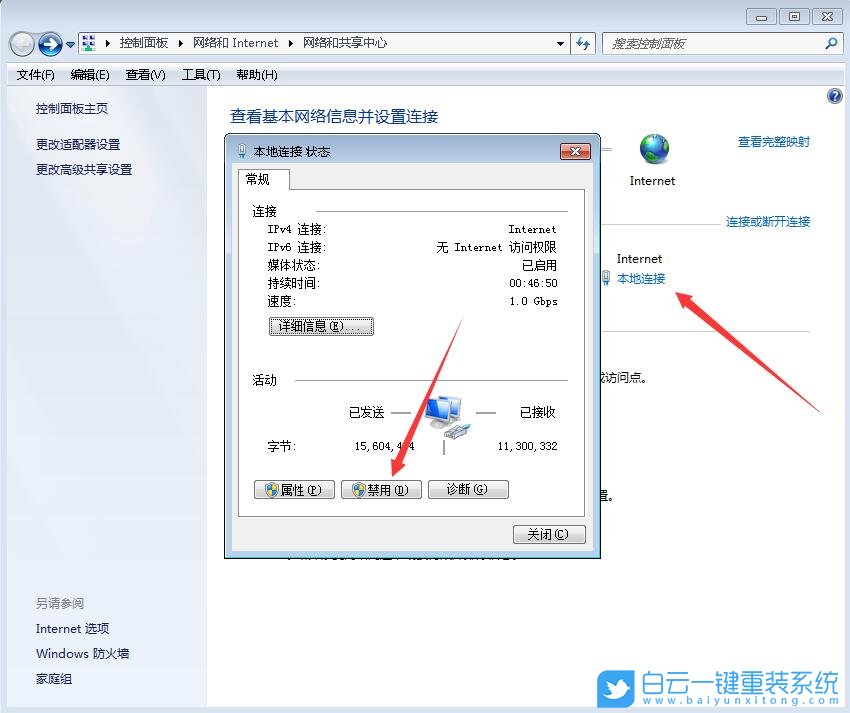Click the computer connection graphic in 活动 section
The height and width of the screenshot is (713, 850).
coord(445,413)
